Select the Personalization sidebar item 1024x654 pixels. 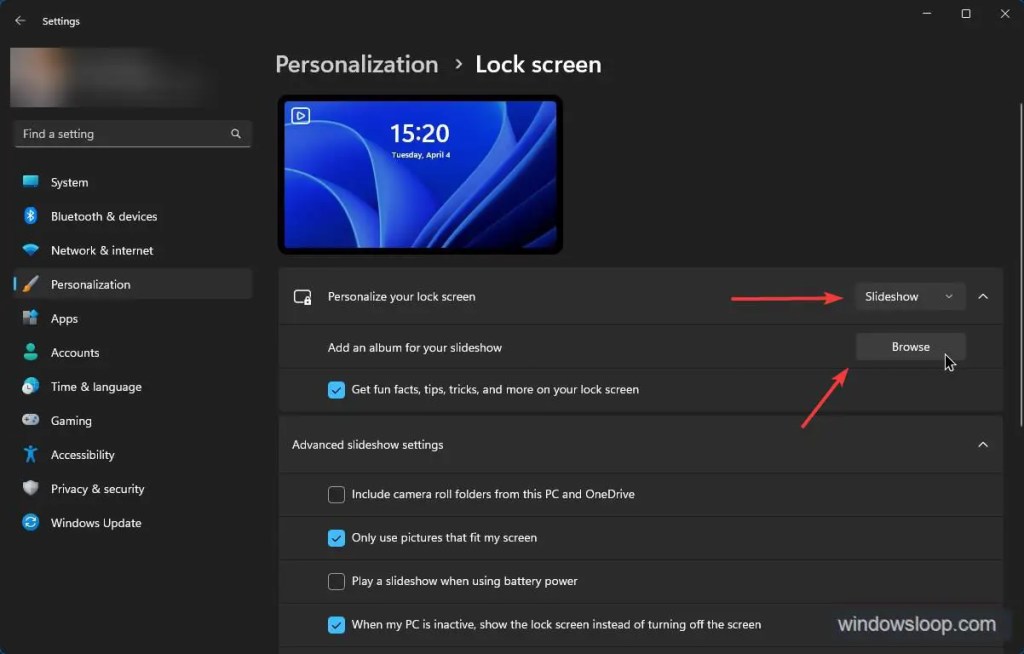(133, 284)
